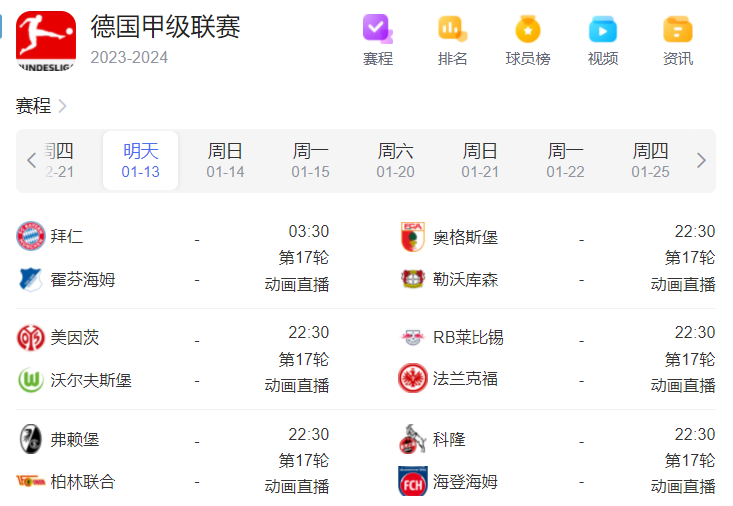Open the 资讯 news icon
The height and width of the screenshot is (506, 733).
[678, 29]
